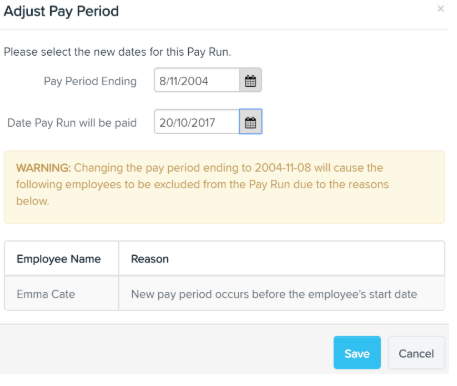This screenshot has height=386, width=457.
Task: Click the bold WARNING word in alert
Action: point(43,168)
